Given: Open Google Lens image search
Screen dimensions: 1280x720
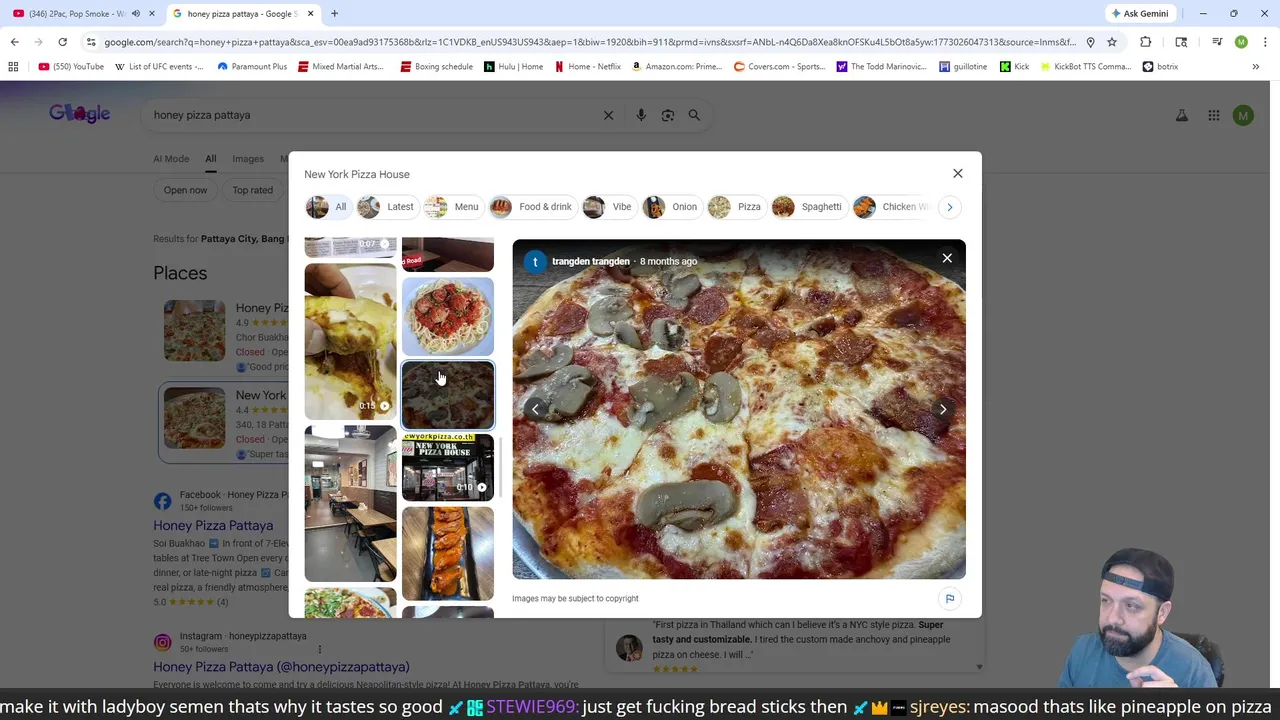Looking at the screenshot, I should [668, 115].
